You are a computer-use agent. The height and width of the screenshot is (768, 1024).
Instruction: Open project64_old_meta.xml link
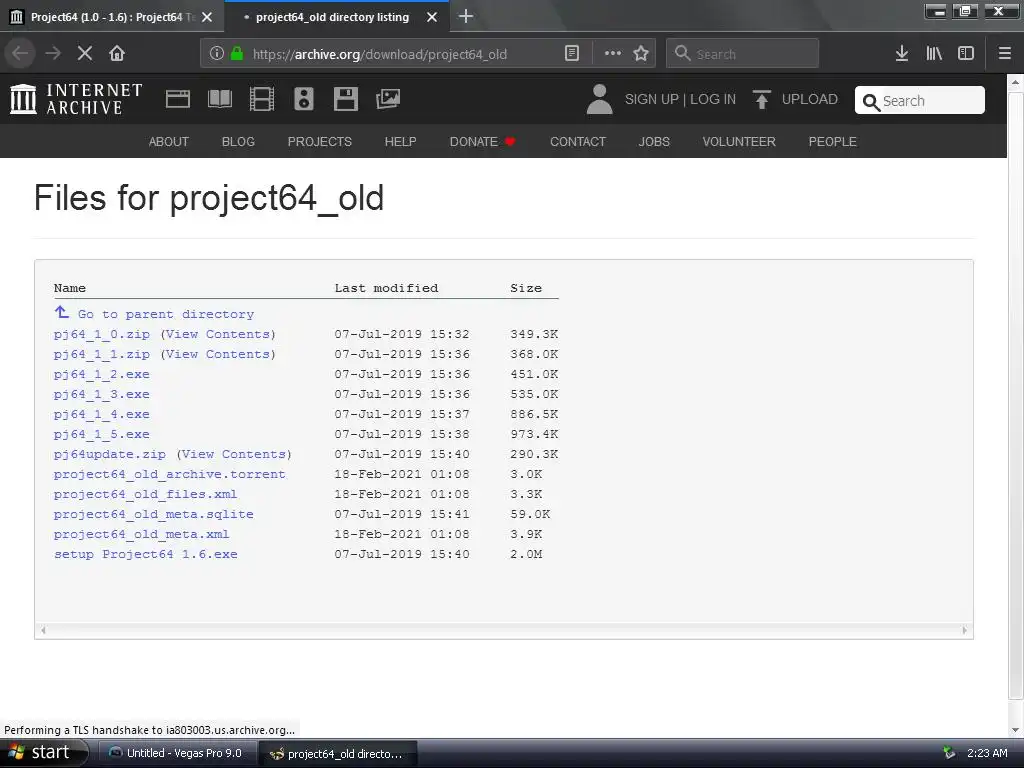click(x=142, y=534)
